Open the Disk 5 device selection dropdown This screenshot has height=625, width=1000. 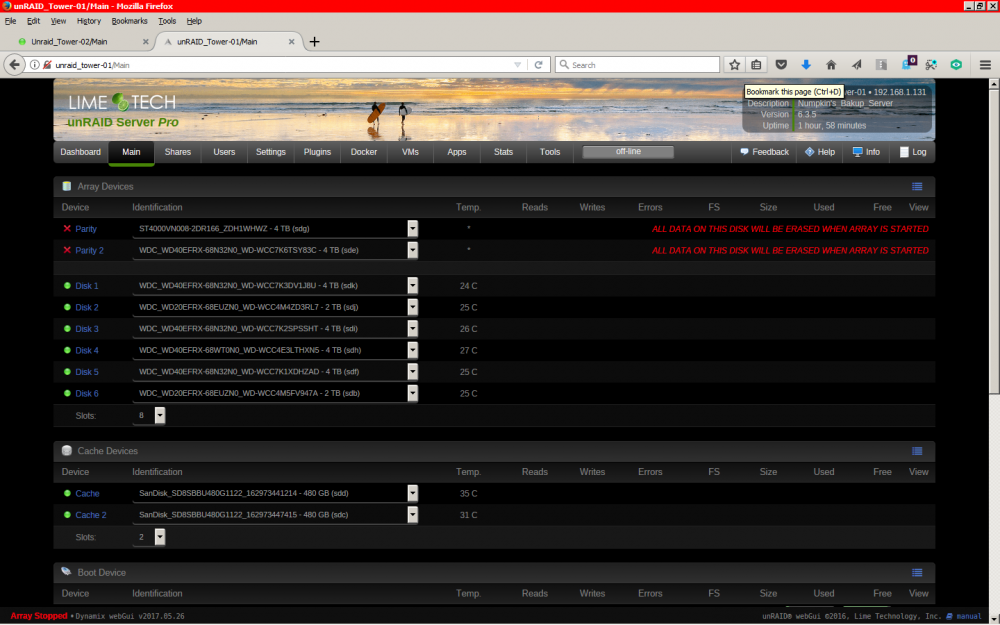point(413,372)
